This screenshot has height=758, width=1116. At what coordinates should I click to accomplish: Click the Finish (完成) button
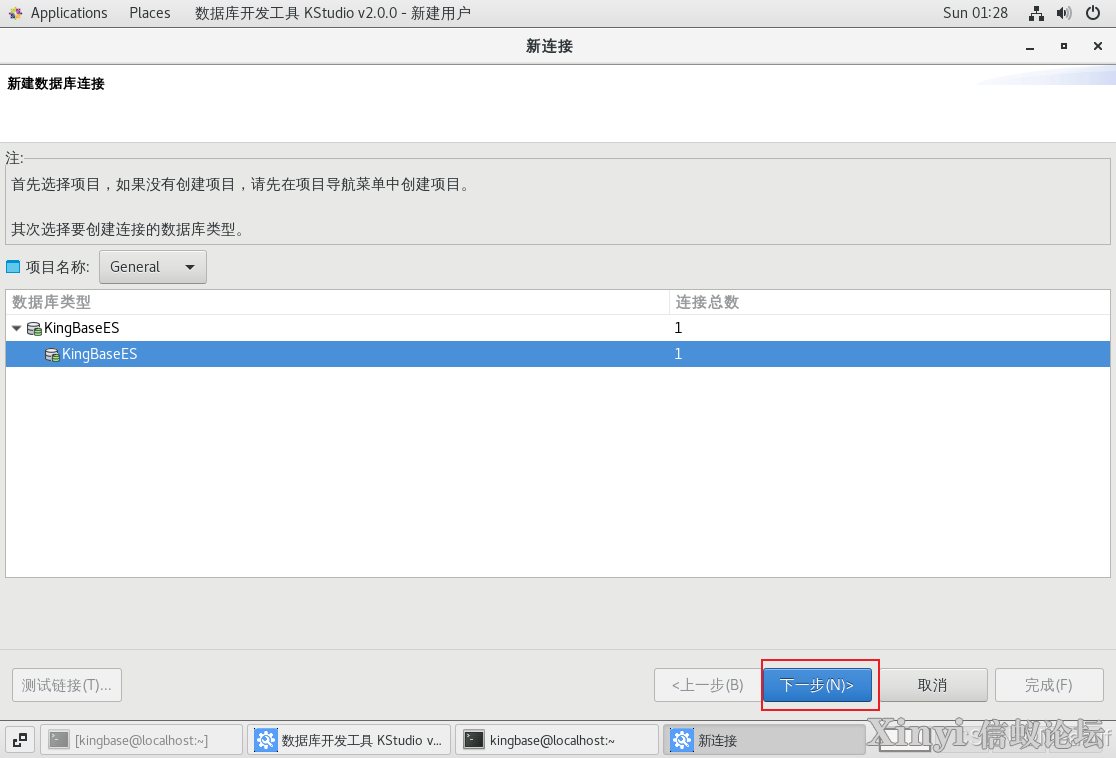point(1049,685)
